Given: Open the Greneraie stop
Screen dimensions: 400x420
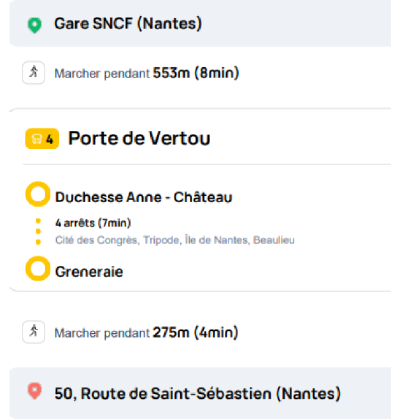Looking at the screenshot, I should point(89,272).
